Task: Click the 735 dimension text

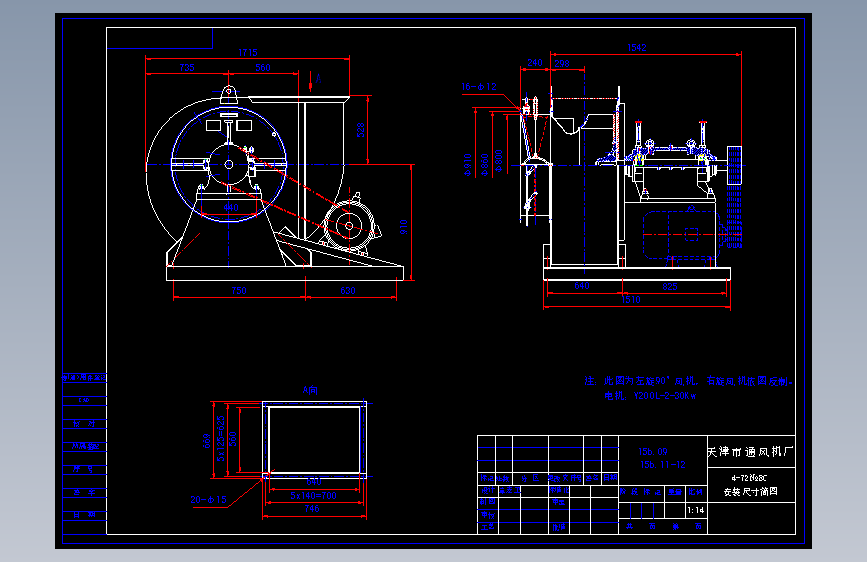Action: (x=187, y=67)
